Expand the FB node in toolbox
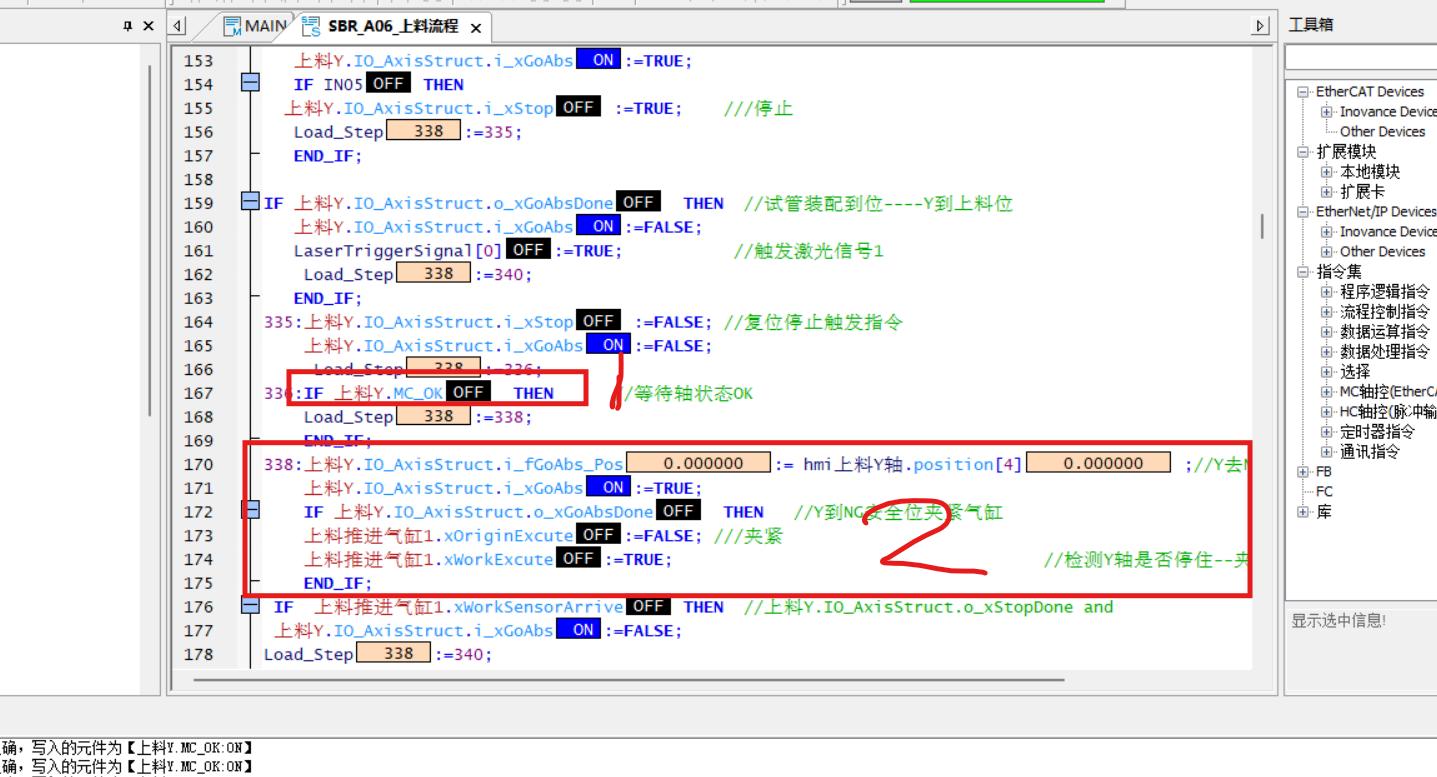Image resolution: width=1437 pixels, height=777 pixels. click(x=1304, y=471)
